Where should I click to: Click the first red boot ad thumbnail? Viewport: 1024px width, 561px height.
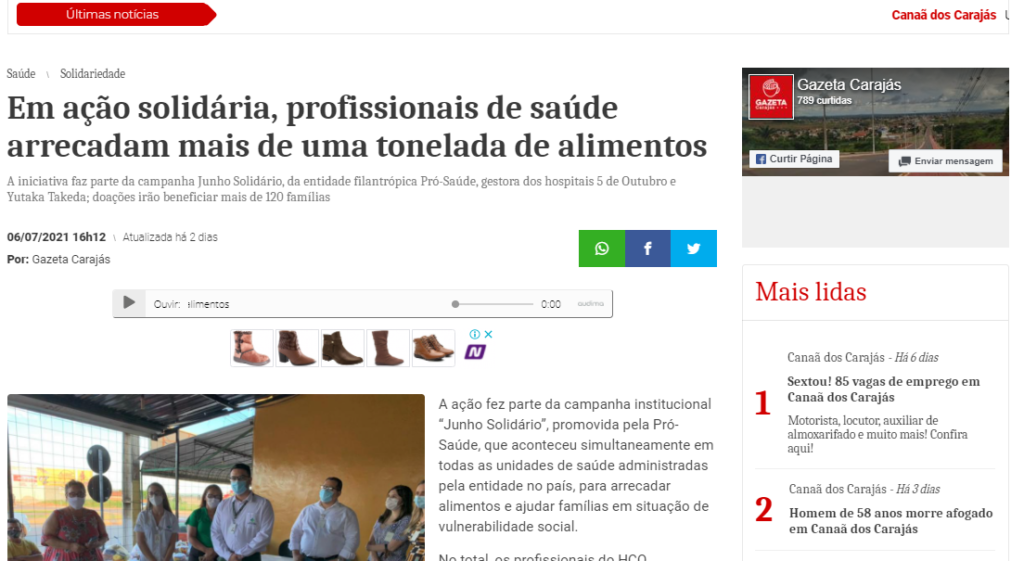coord(251,347)
